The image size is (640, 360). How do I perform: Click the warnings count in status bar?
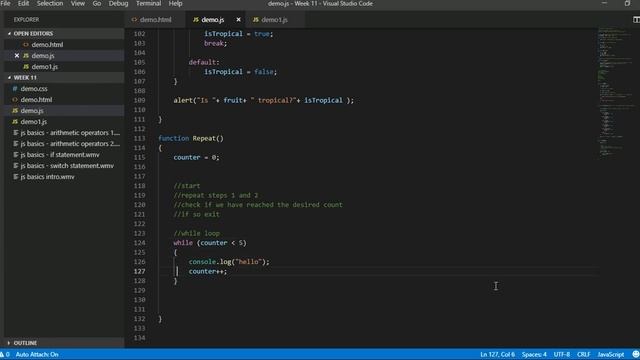click(x=5, y=354)
